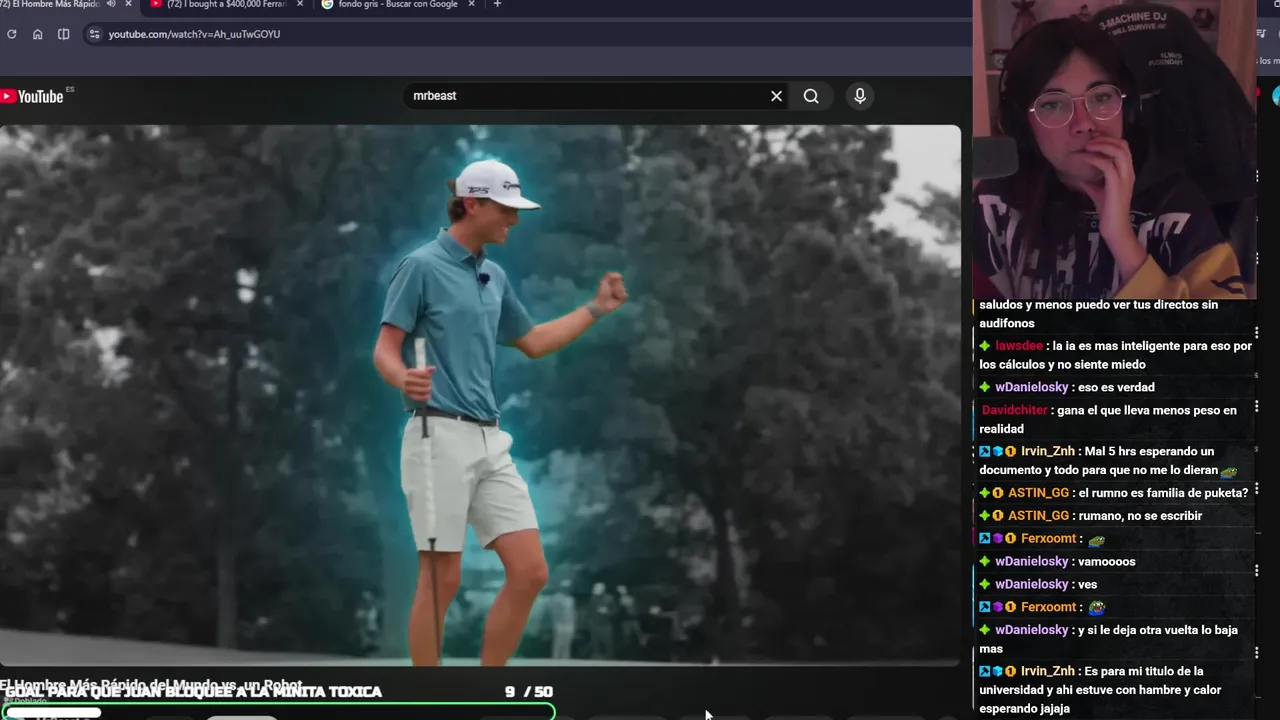Click Irvin_Znh on the 'titulo de la universidad' message

tap(1048, 671)
